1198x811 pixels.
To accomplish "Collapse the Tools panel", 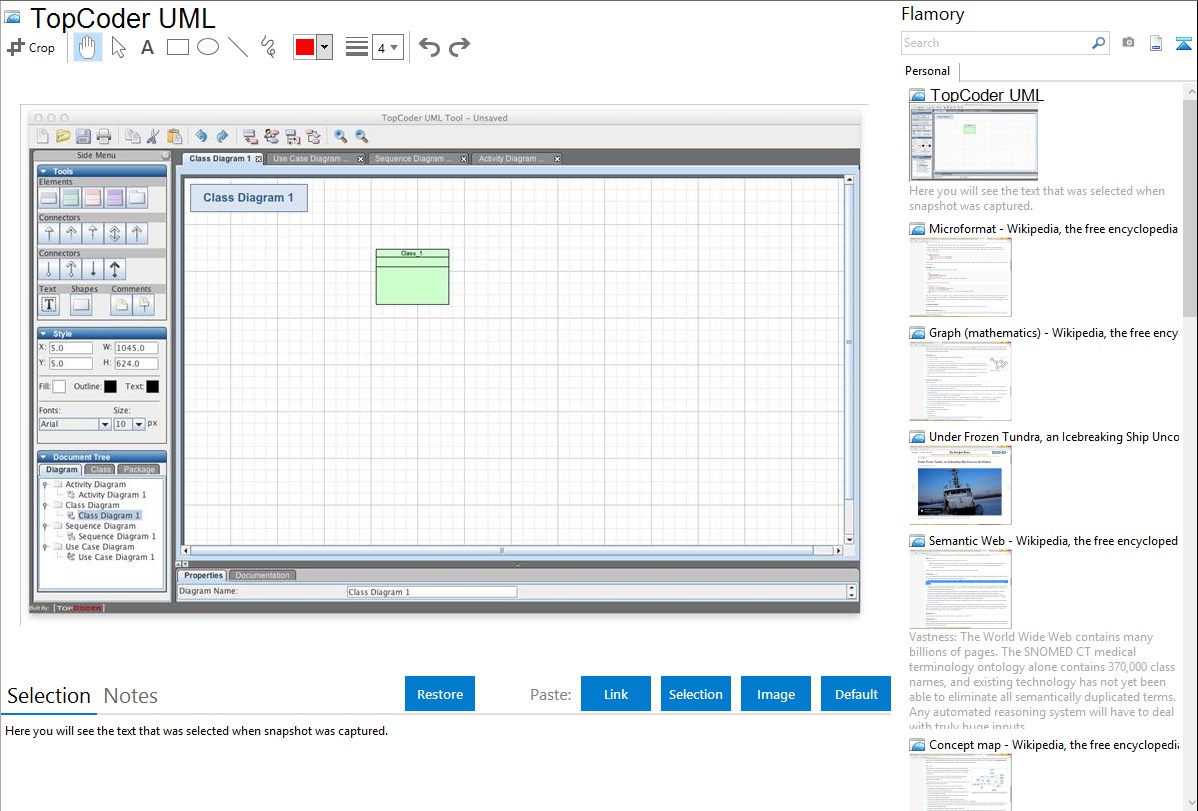I will pos(44,171).
